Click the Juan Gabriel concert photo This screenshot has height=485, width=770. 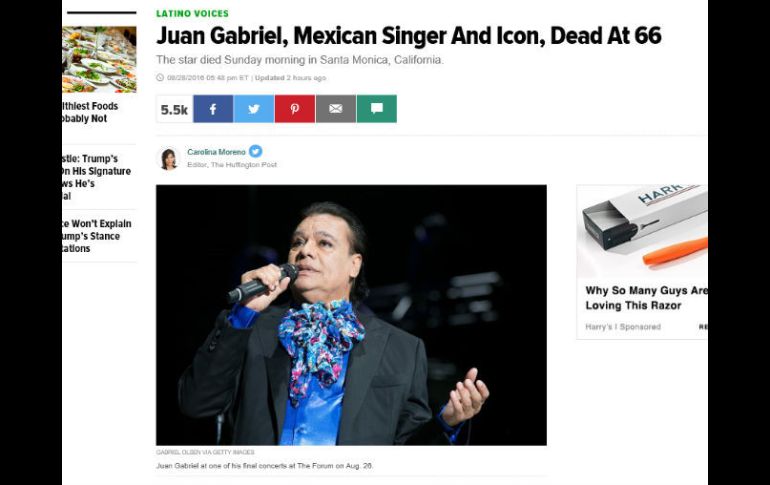tap(351, 315)
